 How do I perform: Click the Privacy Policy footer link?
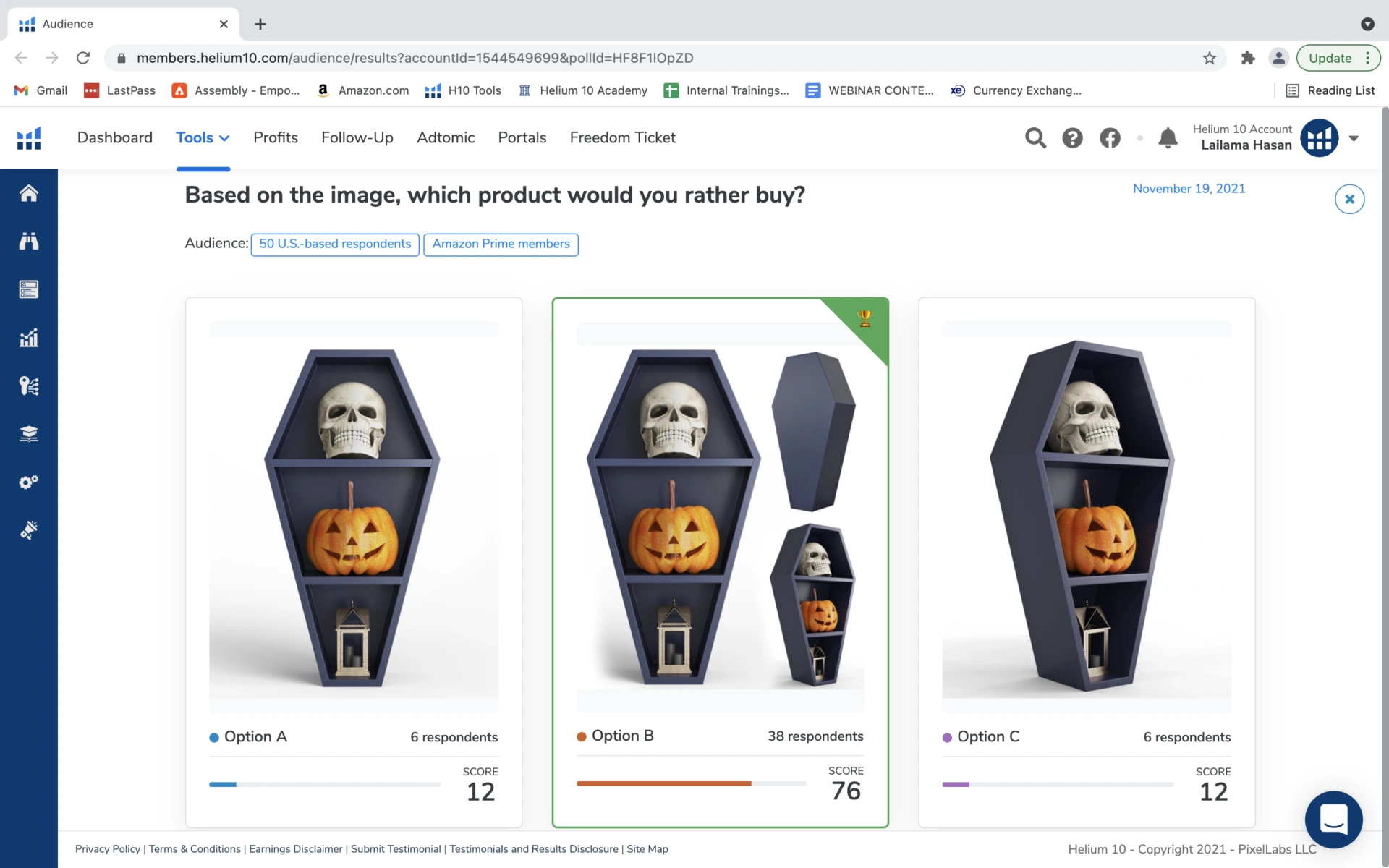[x=107, y=848]
